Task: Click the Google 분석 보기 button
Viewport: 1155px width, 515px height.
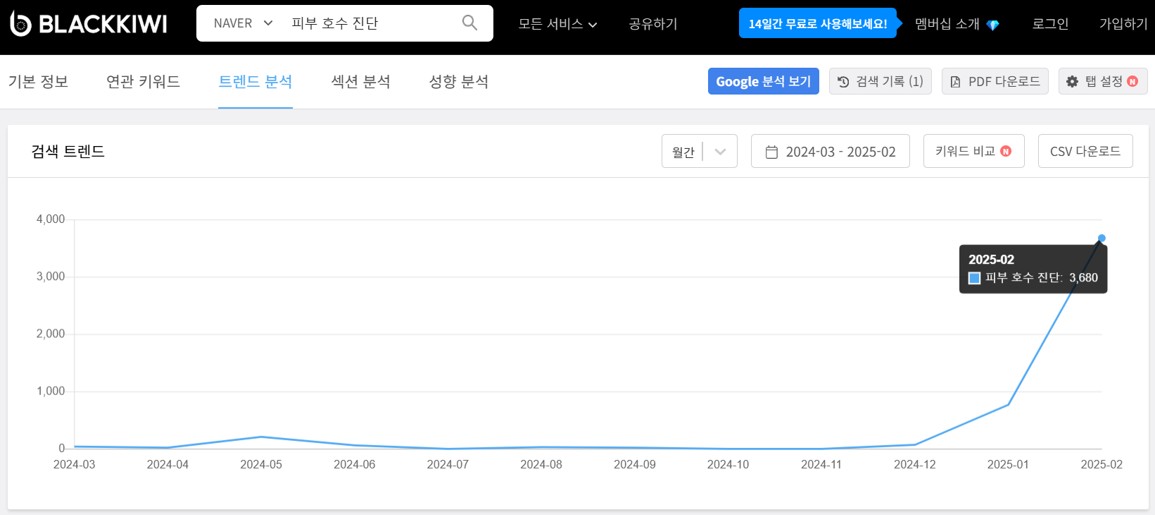Action: [763, 82]
